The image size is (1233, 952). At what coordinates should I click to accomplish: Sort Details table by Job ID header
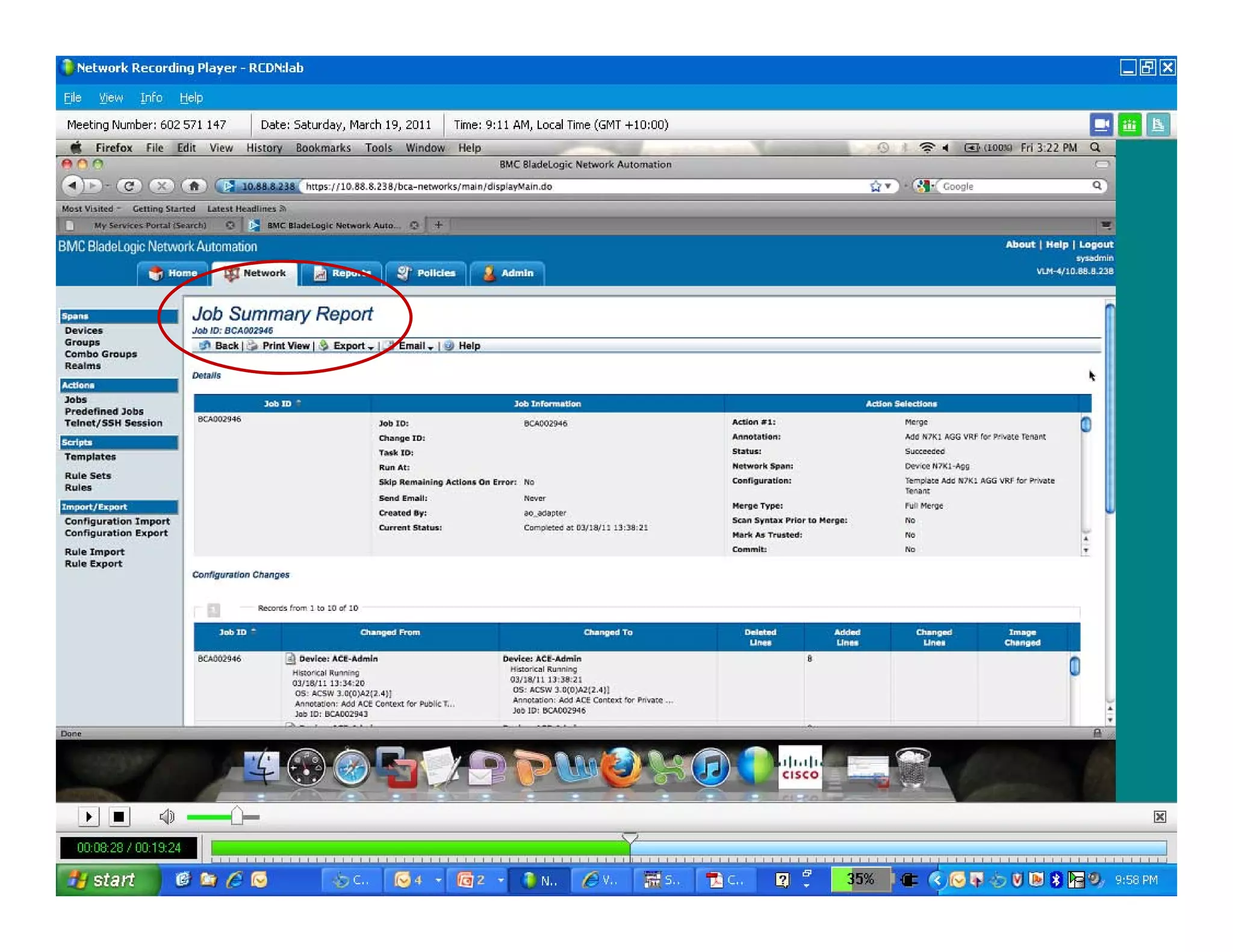pos(281,404)
